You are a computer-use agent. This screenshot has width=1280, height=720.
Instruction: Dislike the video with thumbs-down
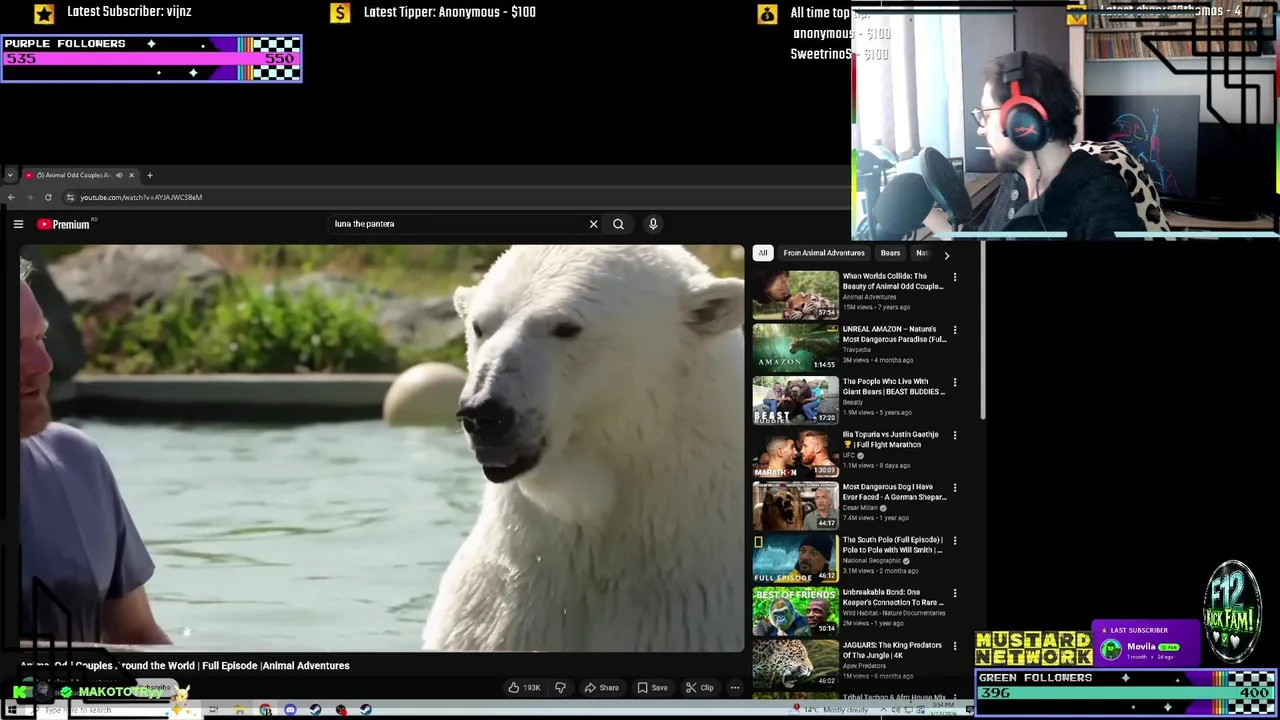(560, 687)
